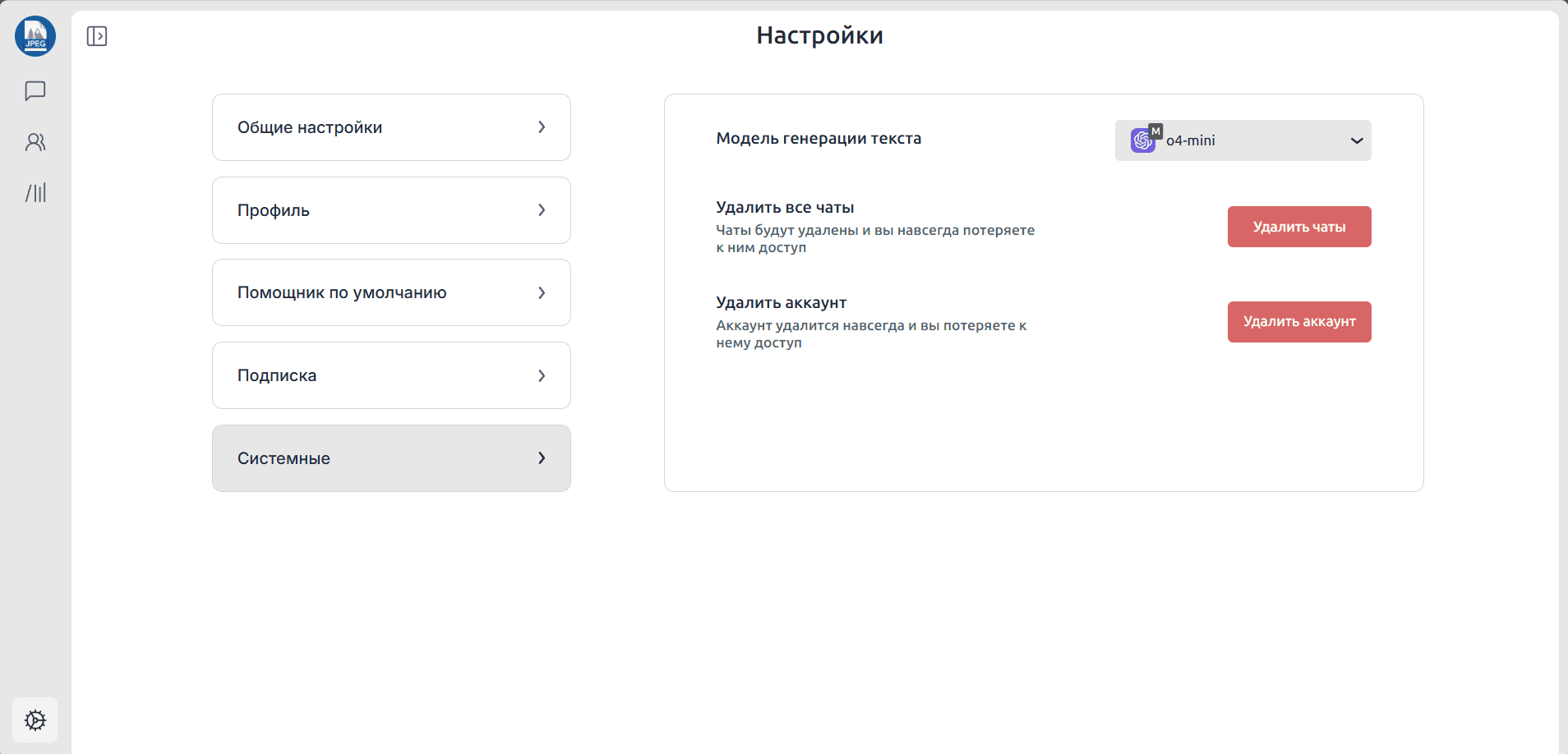
Task: Open Общие настройки section
Action: 391,127
